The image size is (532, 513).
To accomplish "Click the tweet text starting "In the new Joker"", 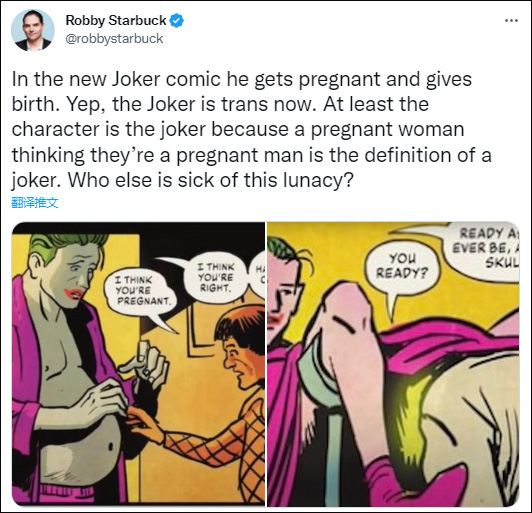I will pyautogui.click(x=251, y=129).
